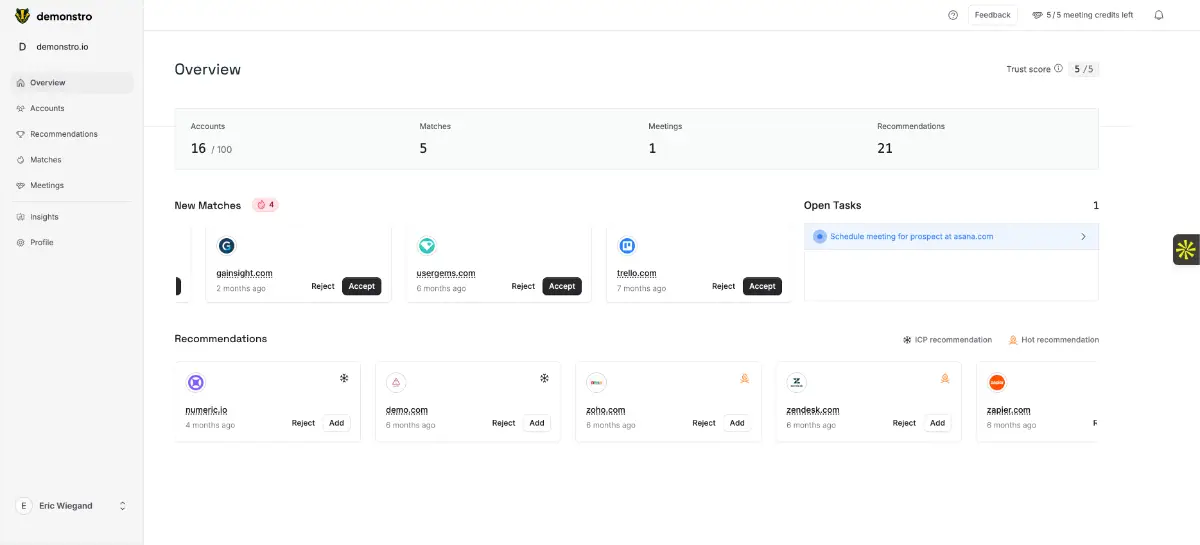Click the demonstro logo icon
The height and width of the screenshot is (545, 1200).
(22, 16)
